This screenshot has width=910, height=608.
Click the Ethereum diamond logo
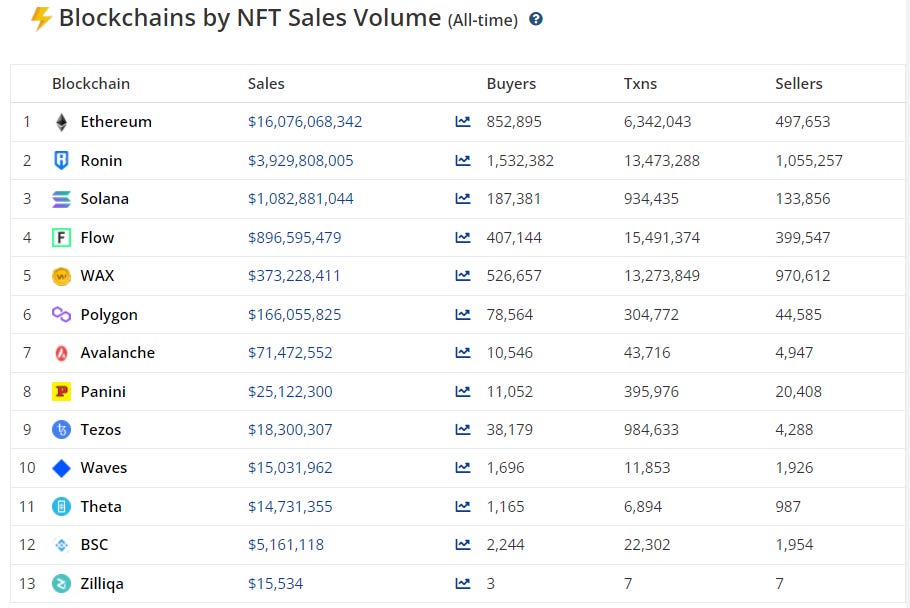[x=61, y=122]
